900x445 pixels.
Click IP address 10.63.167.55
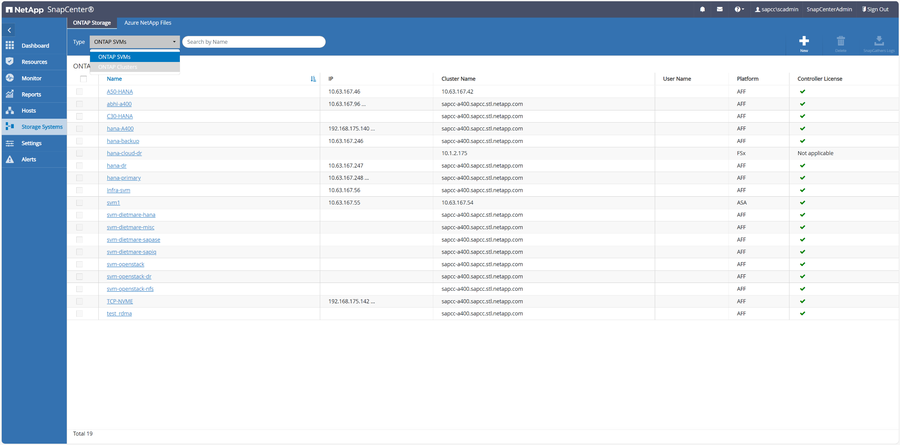pos(344,203)
